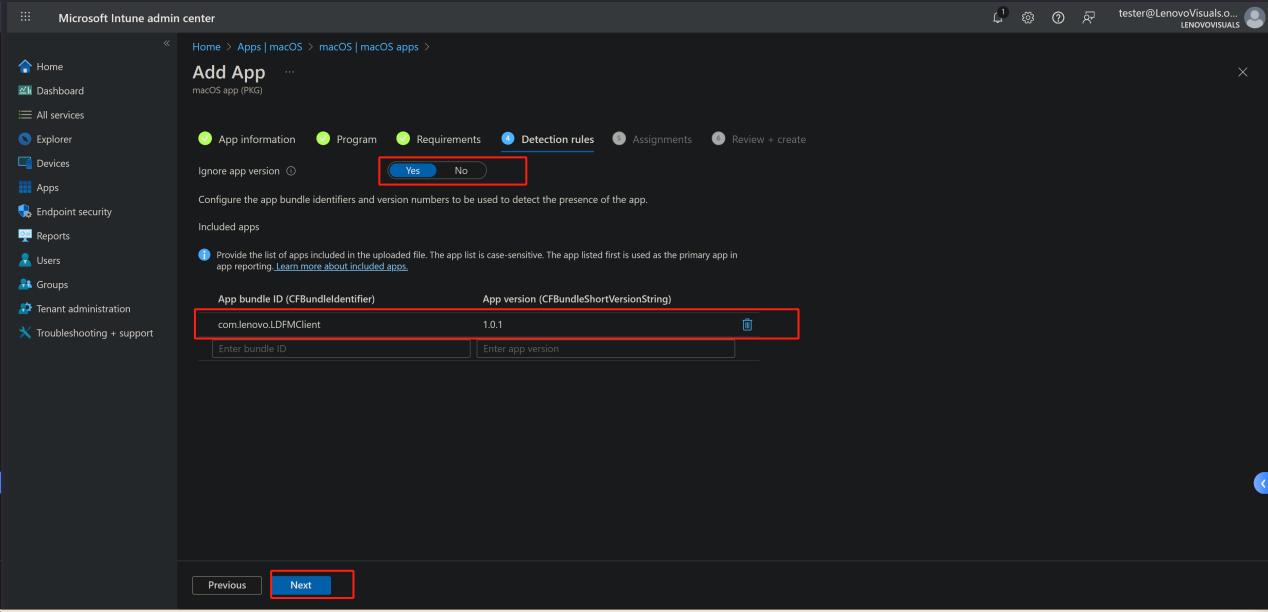Delete the com.lenovo.LDFMClient bundle row
This screenshot has width=1268, height=612.
(x=747, y=324)
